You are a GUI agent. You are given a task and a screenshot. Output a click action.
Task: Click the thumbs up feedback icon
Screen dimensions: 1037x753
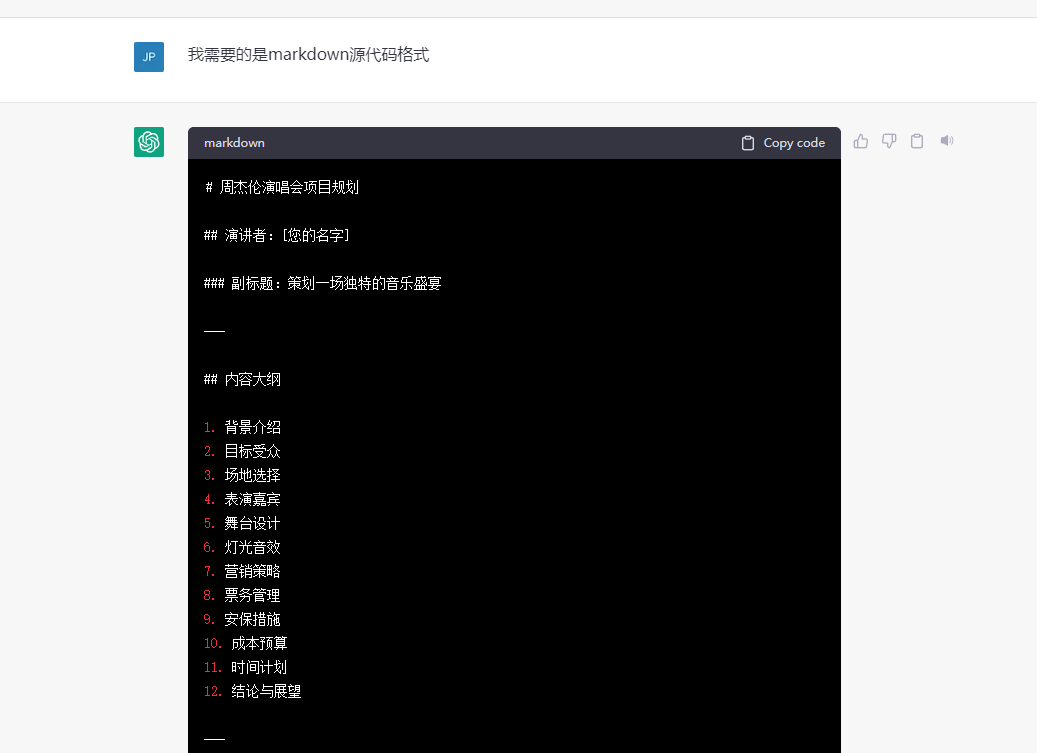[x=860, y=141]
